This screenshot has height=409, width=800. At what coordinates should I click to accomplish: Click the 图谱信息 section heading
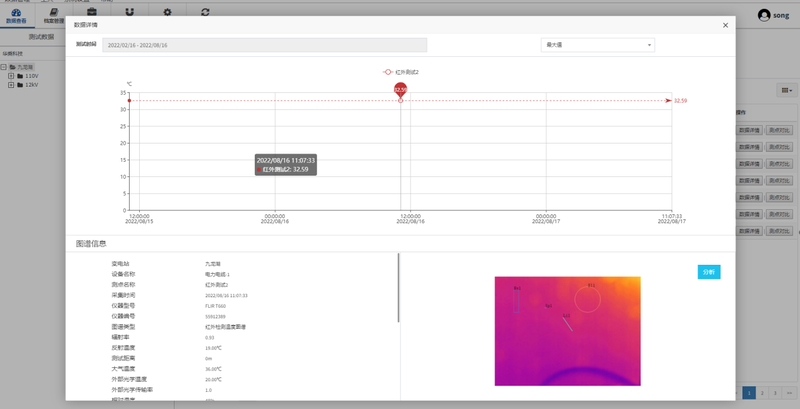click(x=91, y=244)
